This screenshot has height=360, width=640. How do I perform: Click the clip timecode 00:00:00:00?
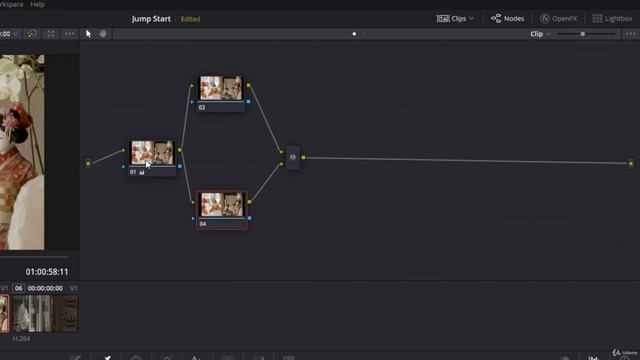[45, 288]
